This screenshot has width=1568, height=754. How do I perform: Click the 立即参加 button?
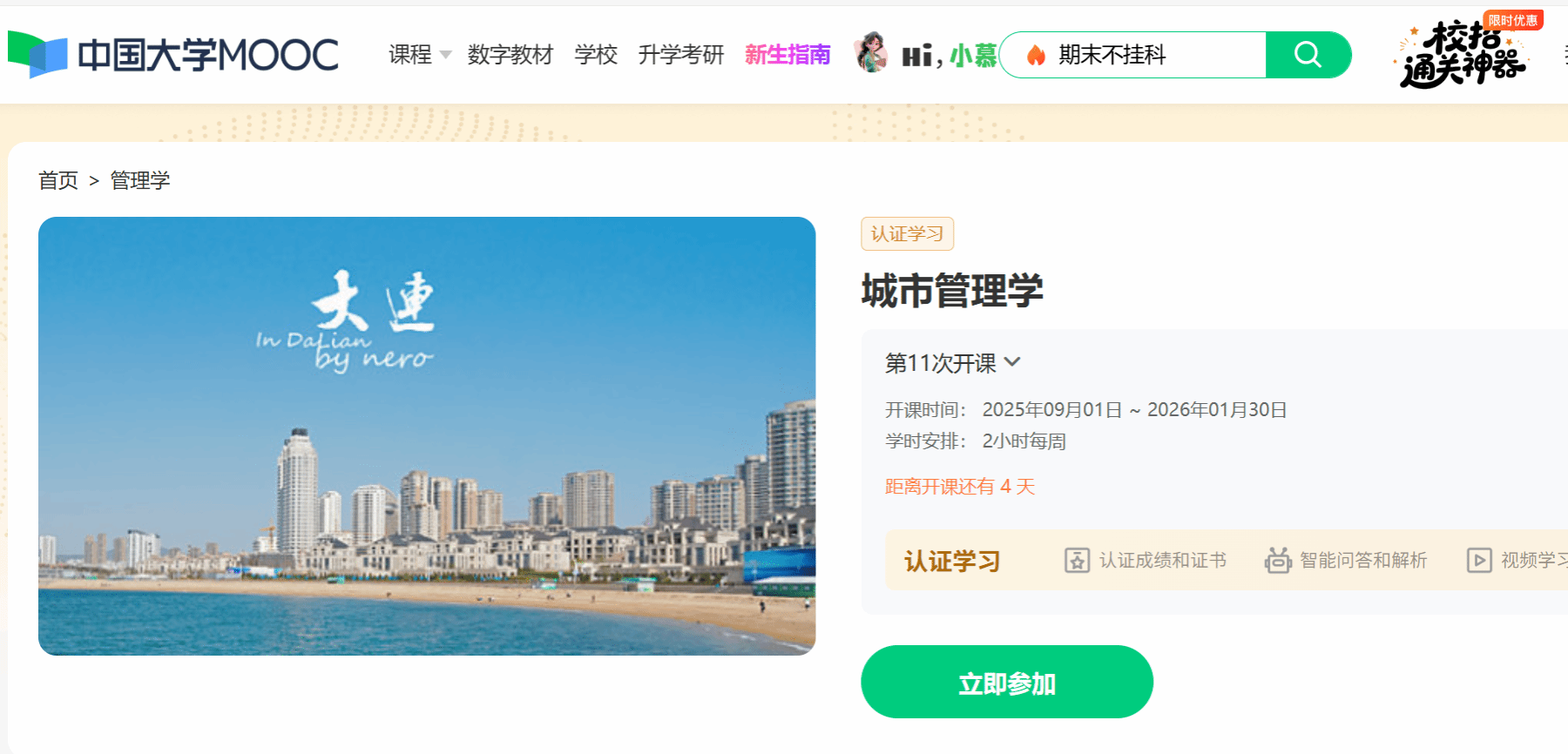pos(1007,682)
